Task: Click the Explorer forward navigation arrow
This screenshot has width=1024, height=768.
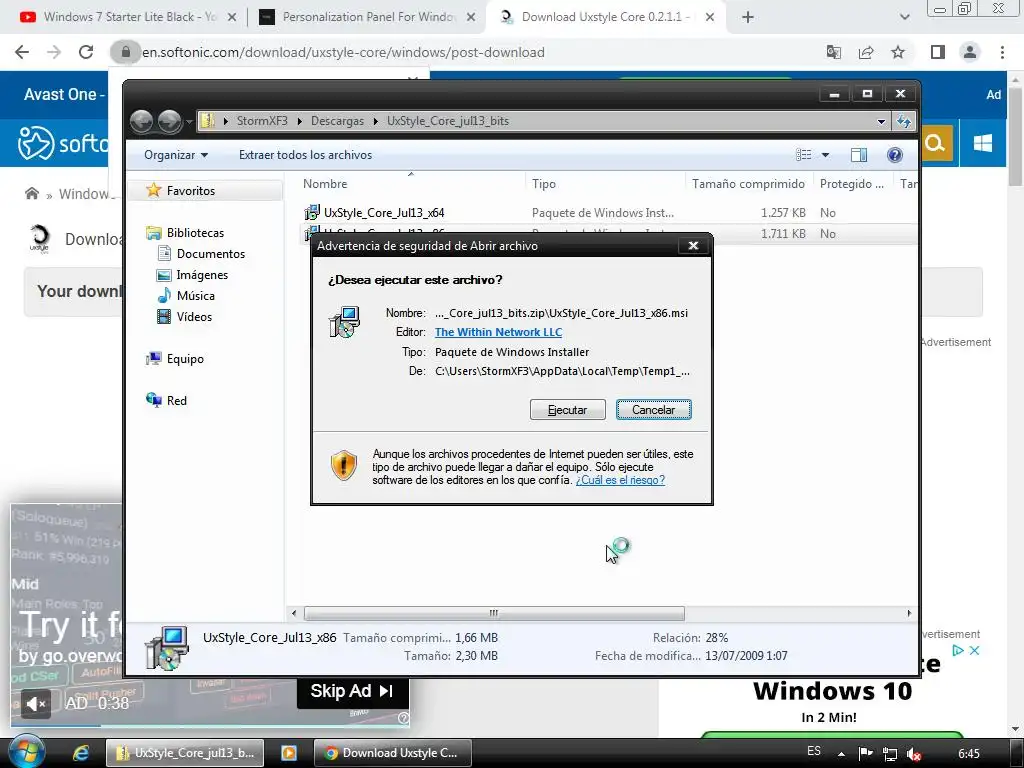Action: point(169,121)
